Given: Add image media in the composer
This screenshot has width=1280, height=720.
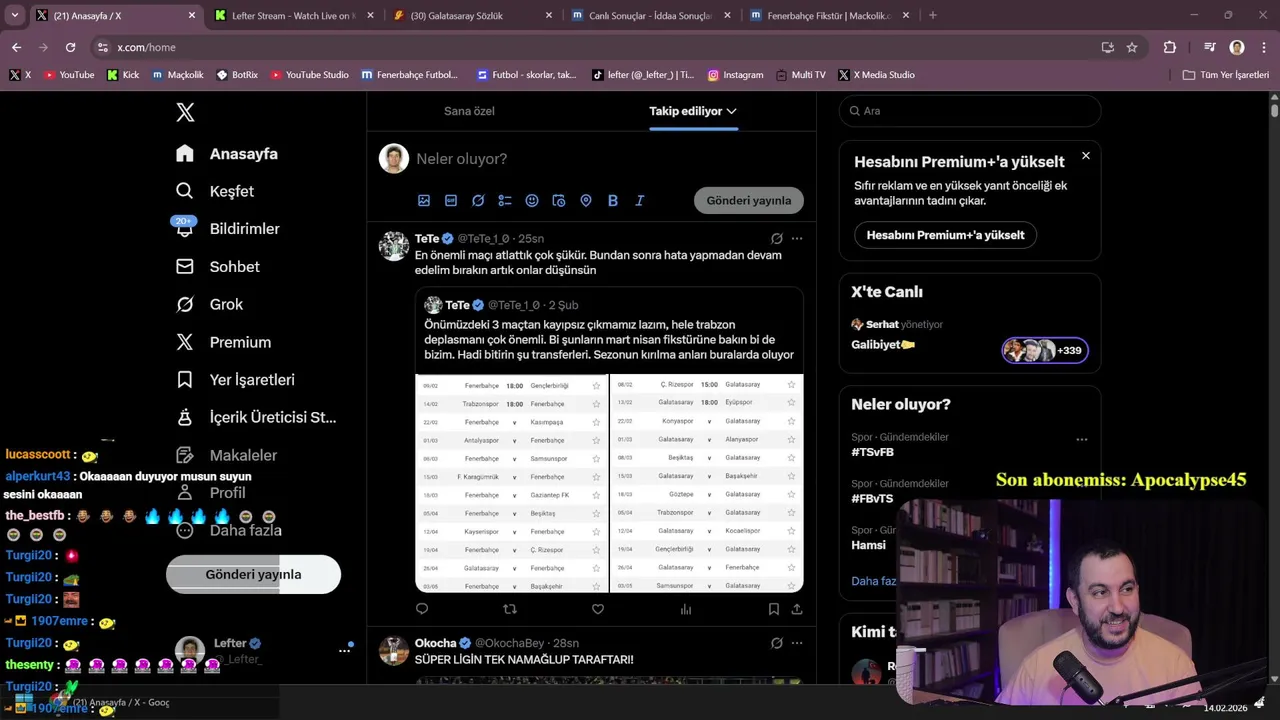Looking at the screenshot, I should pos(424,200).
